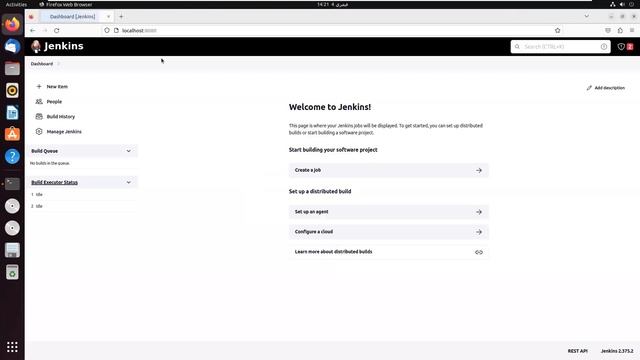This screenshot has width=640, height=360.
Task: Open Firefox extensions icon
Action: (x=620, y=31)
